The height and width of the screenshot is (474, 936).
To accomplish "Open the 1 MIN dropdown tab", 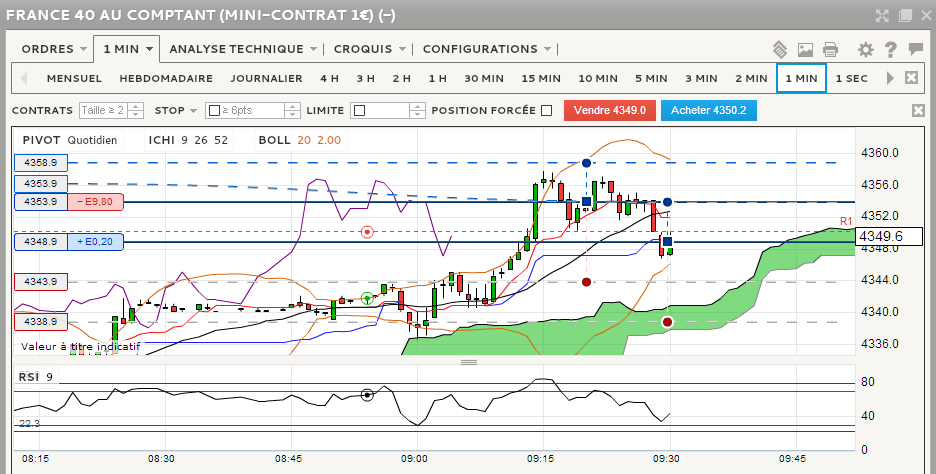I will [127, 49].
